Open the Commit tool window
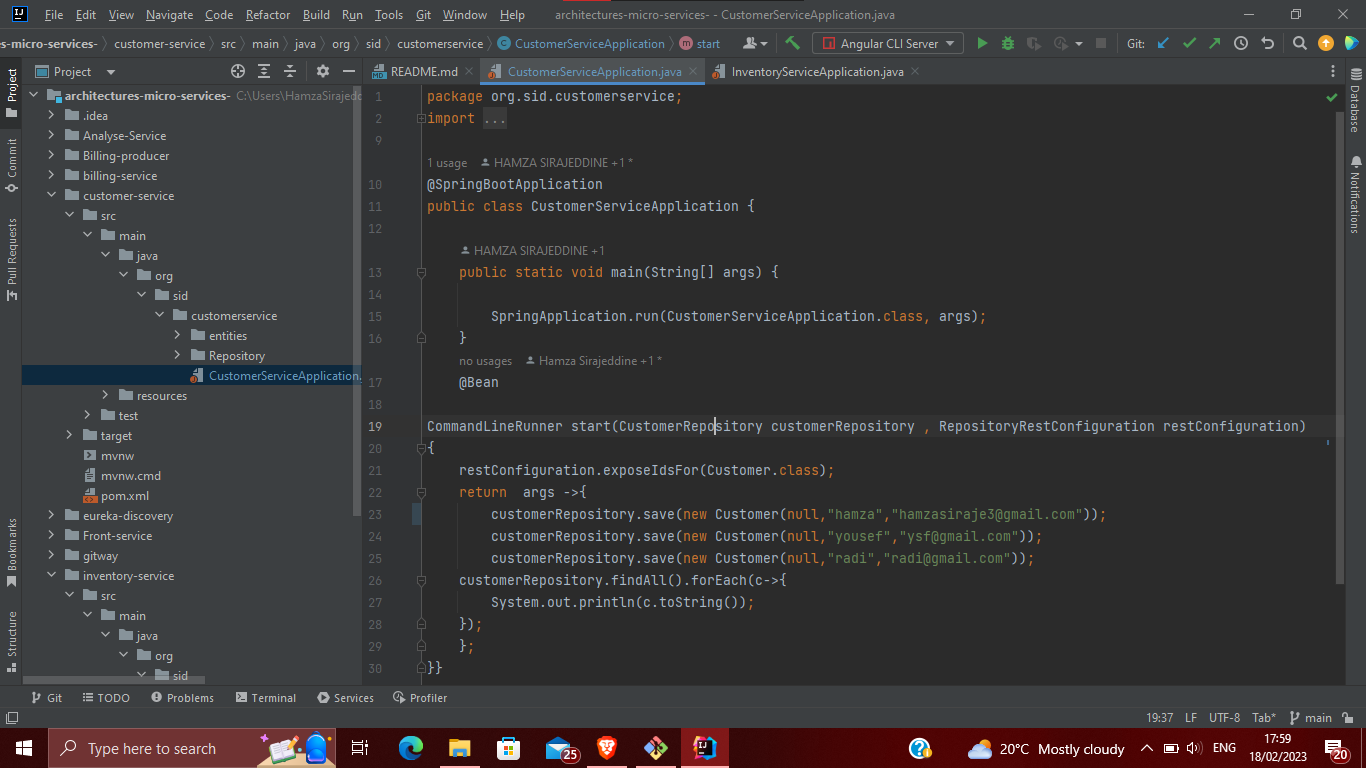Image resolution: width=1366 pixels, height=768 pixels. pyautogui.click(x=12, y=165)
